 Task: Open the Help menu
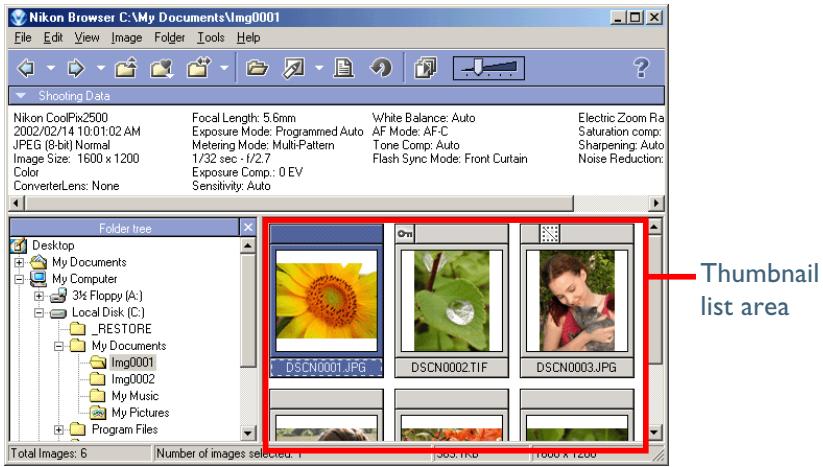pyautogui.click(x=248, y=38)
